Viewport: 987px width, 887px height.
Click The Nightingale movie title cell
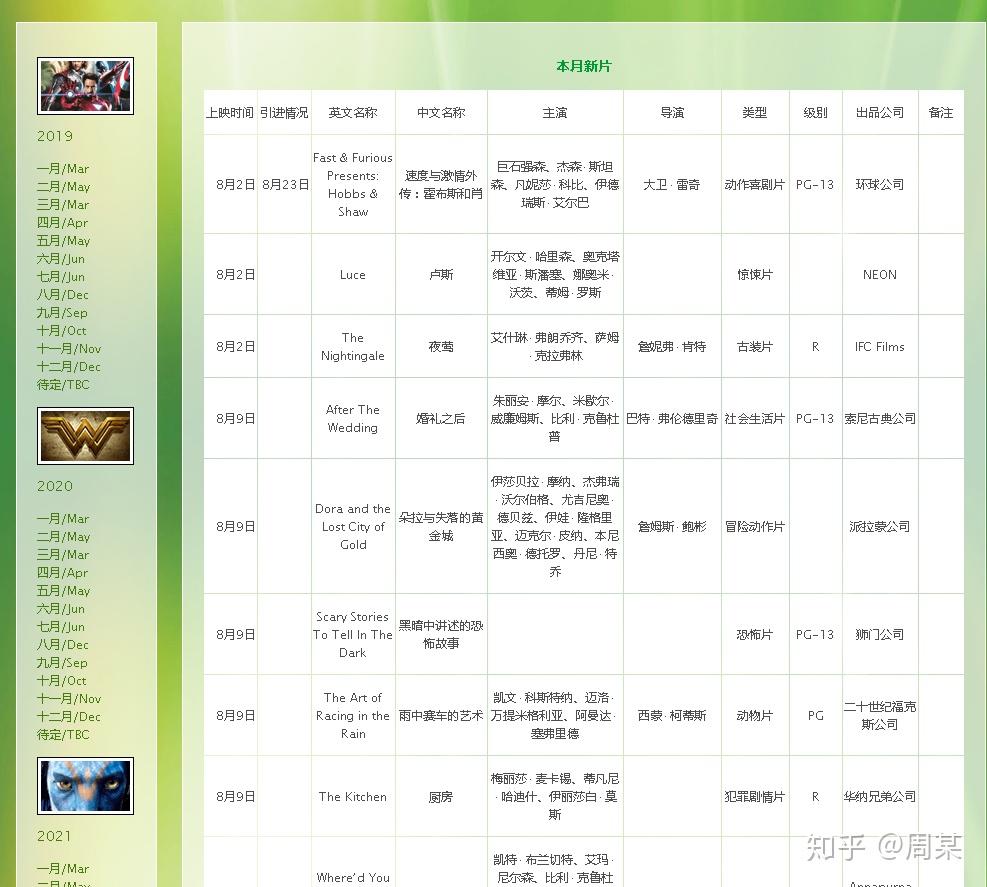tap(353, 347)
